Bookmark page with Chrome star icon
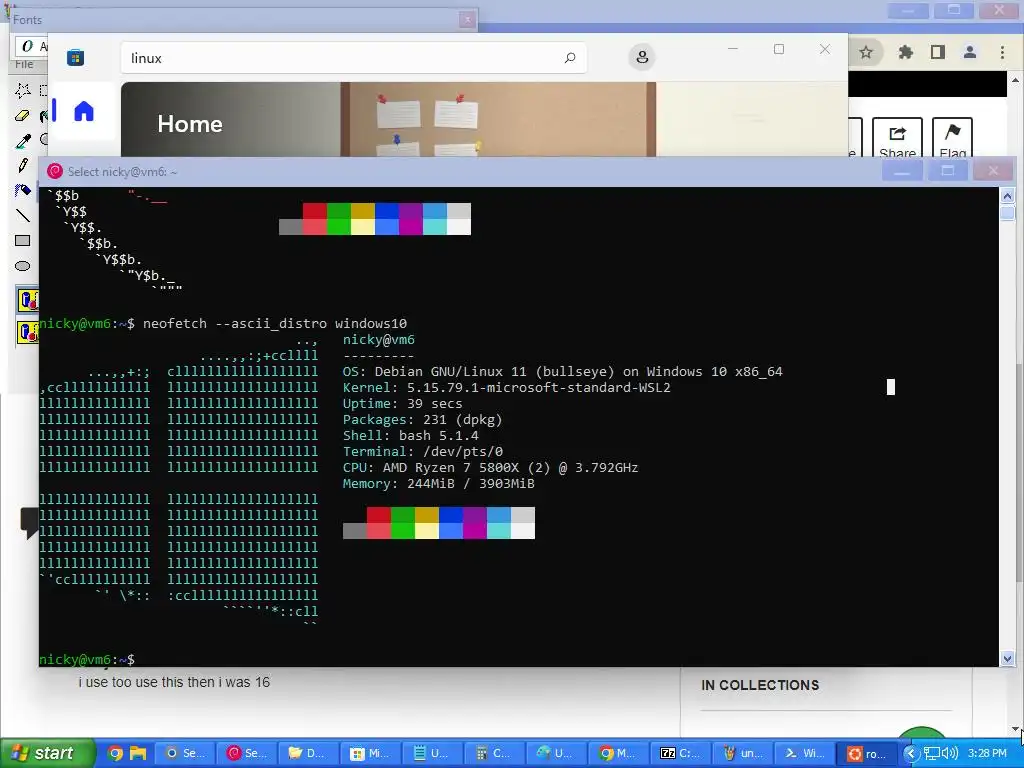 click(866, 52)
